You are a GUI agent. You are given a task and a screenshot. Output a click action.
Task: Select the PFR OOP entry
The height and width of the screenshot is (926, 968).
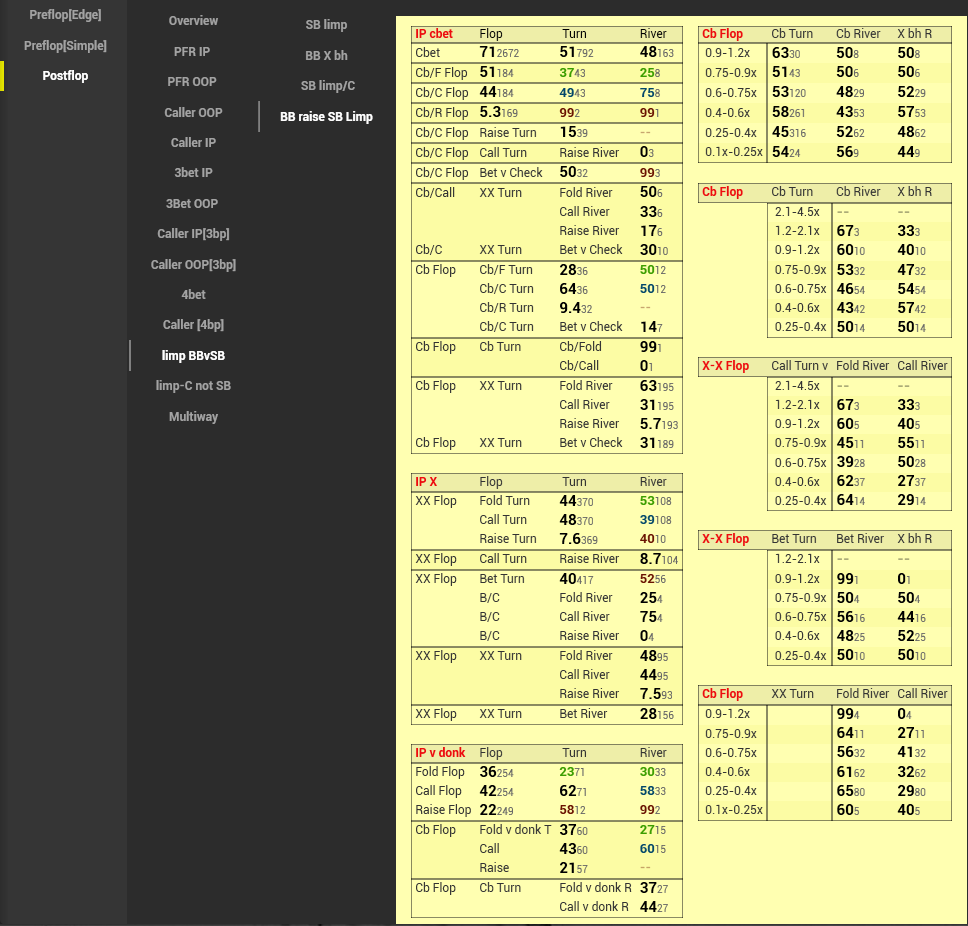pos(193,82)
